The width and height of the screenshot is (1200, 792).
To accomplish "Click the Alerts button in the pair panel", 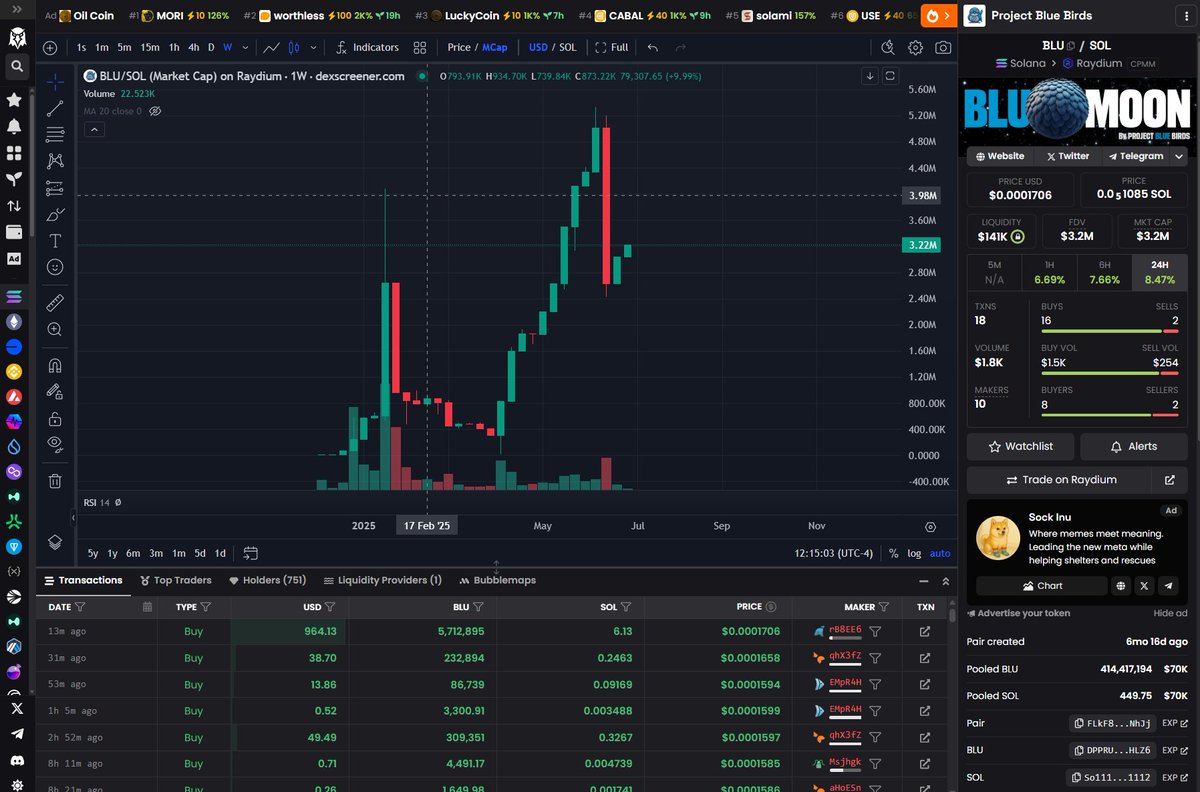I will [x=1134, y=446].
